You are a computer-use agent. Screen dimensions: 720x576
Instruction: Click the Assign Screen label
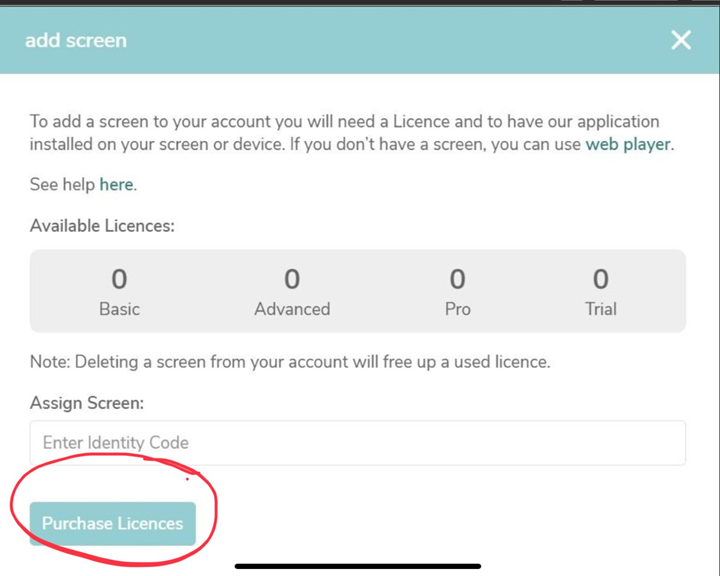pos(87,403)
